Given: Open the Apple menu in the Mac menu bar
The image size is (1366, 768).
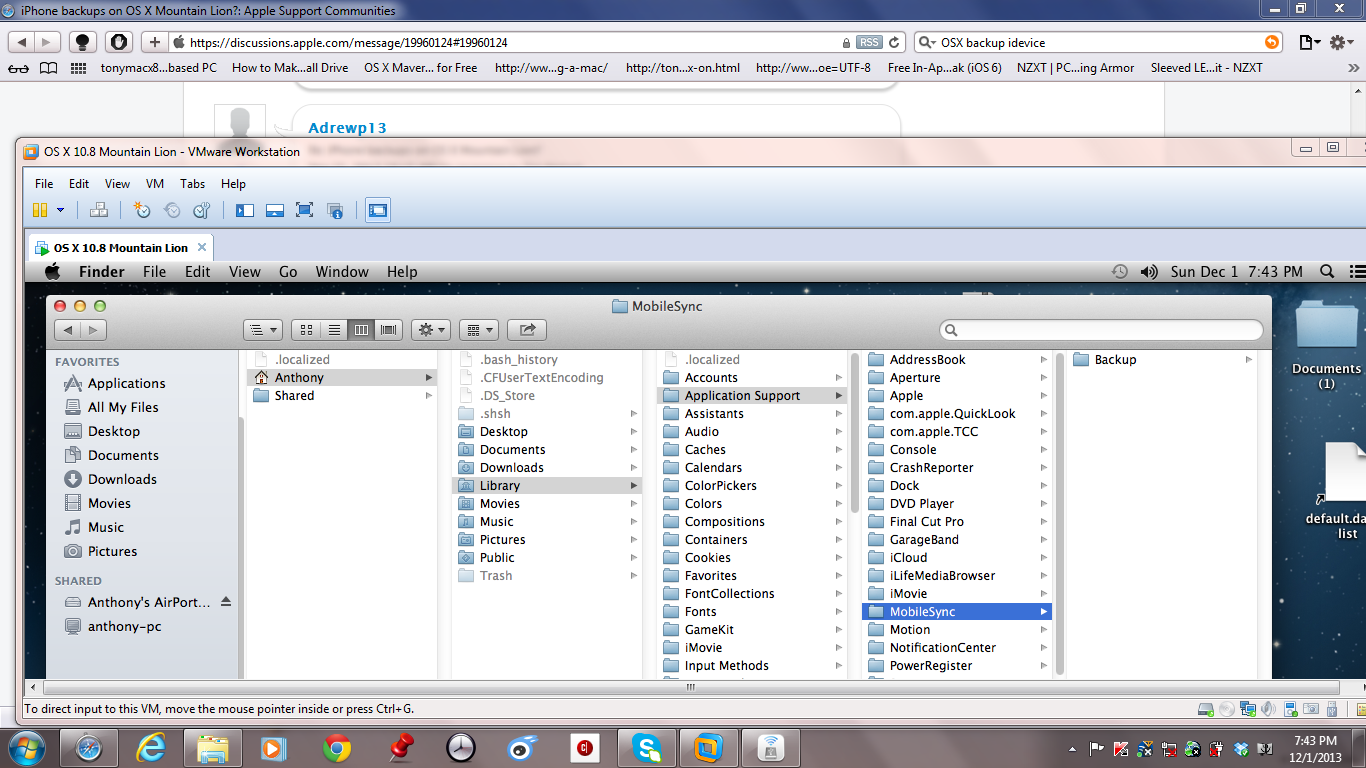Looking at the screenshot, I should point(53,271).
